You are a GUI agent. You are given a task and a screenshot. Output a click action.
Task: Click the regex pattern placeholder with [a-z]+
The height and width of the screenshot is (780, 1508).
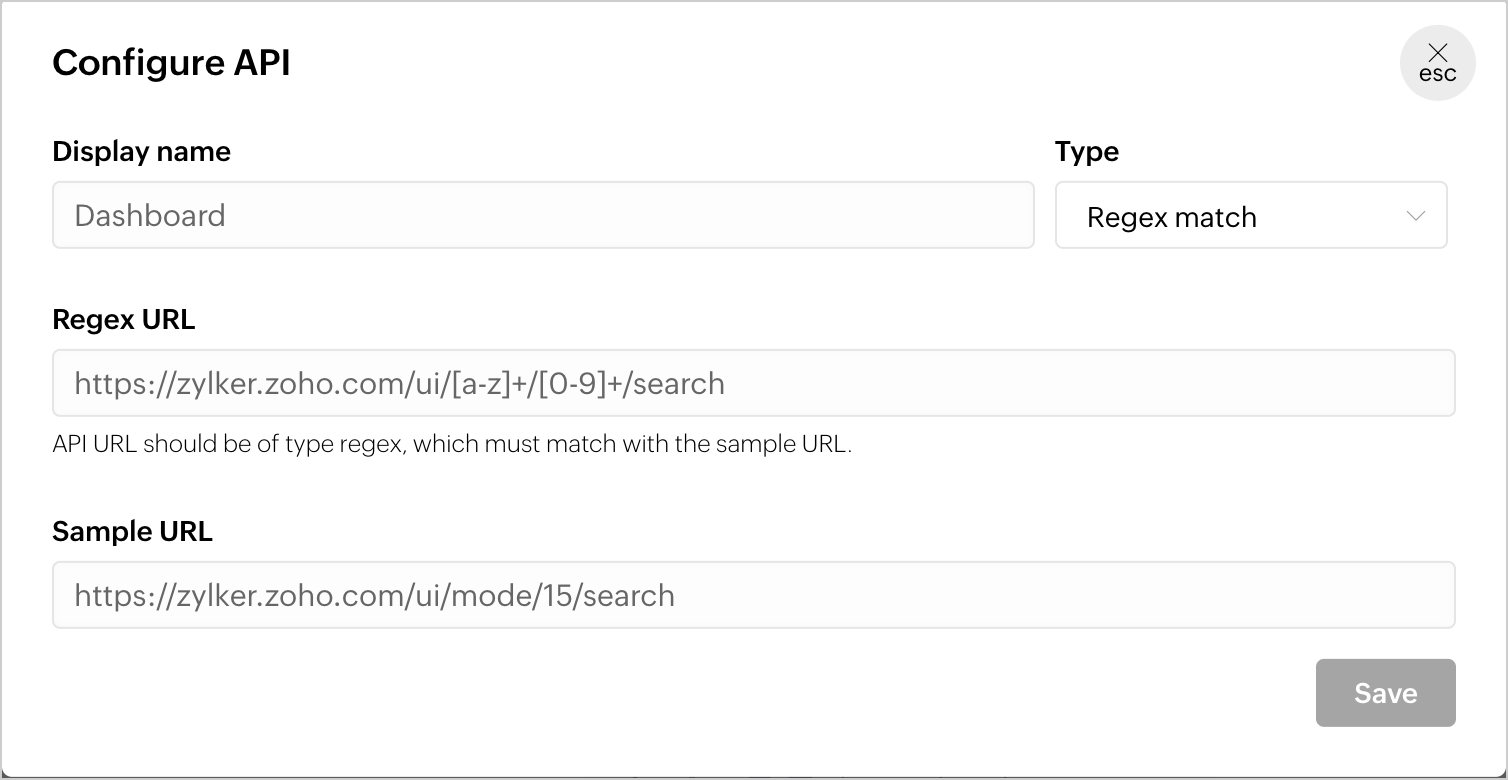399,384
